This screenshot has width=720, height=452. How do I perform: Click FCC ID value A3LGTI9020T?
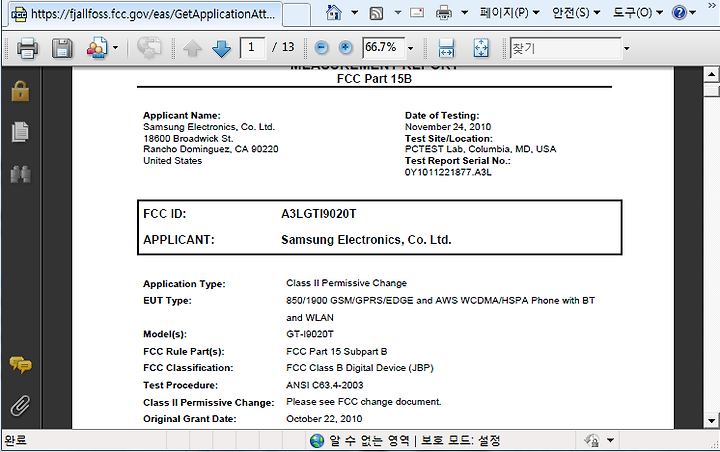319,214
